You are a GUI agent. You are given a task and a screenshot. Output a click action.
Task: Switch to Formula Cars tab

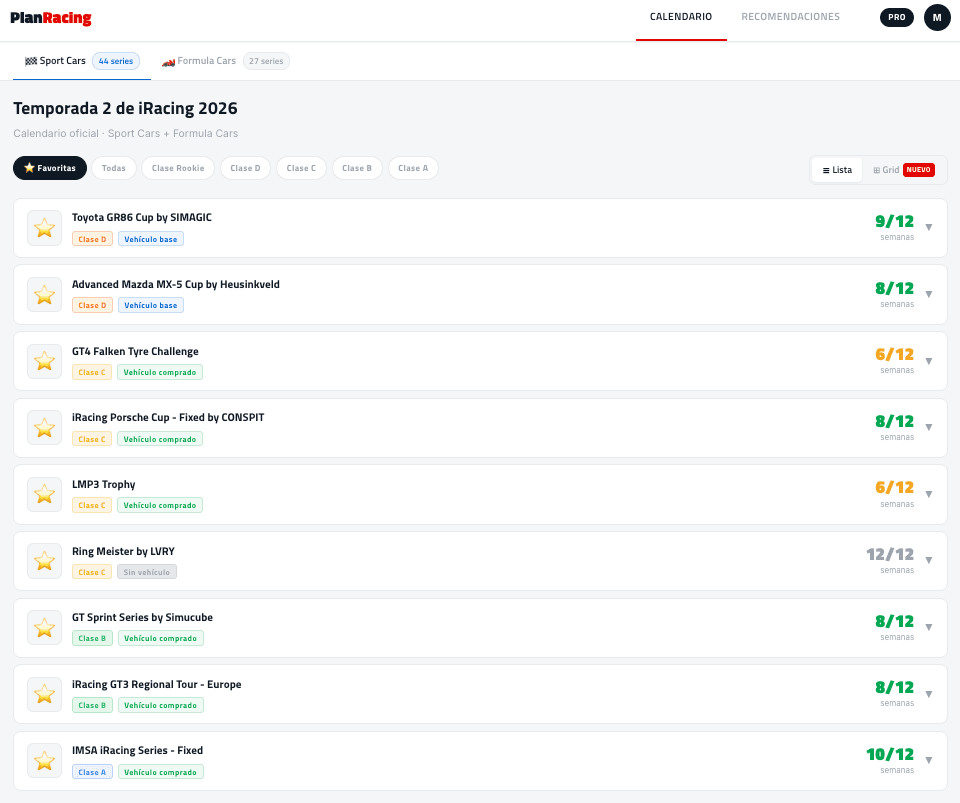[x=225, y=61]
